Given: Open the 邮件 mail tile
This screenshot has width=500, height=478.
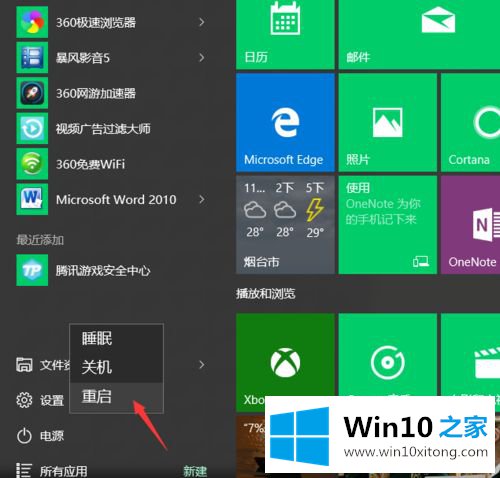Looking at the screenshot, I should point(419,34).
